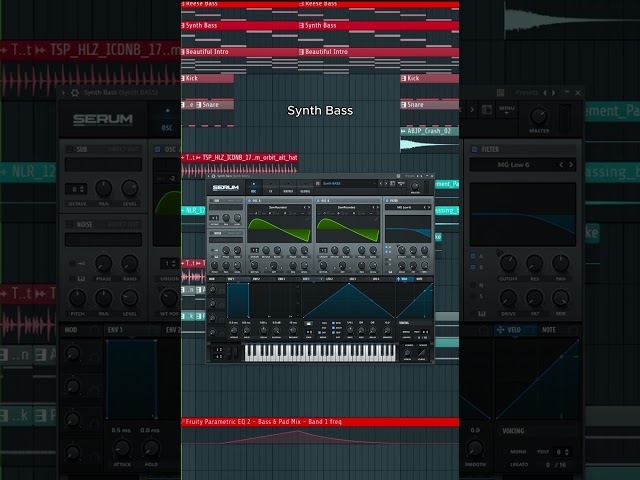
Task: Toggle OSC A power switch
Action: tap(249, 200)
